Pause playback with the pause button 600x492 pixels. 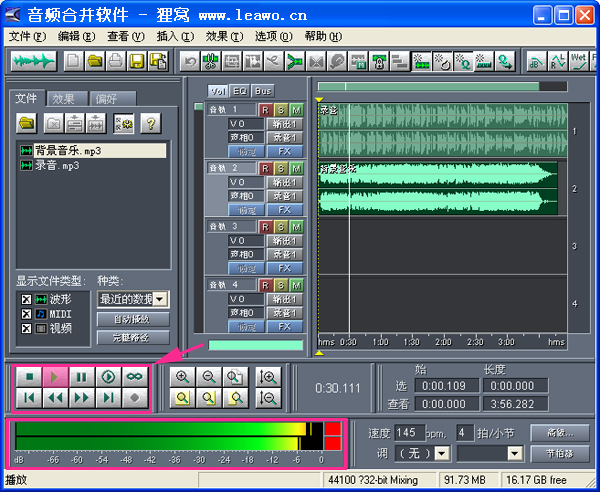pos(82,377)
